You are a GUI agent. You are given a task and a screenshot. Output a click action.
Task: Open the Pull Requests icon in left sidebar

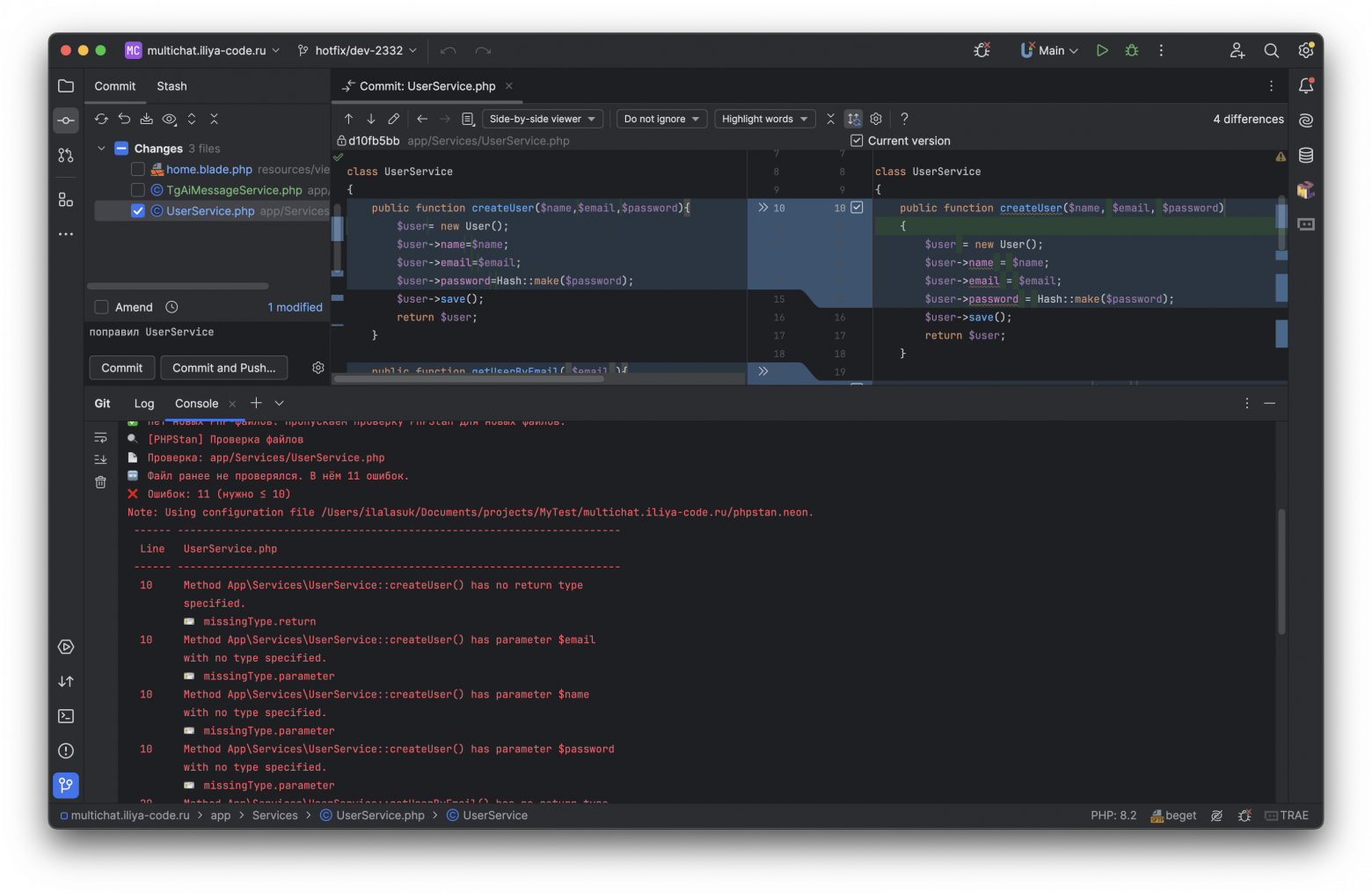point(65,155)
